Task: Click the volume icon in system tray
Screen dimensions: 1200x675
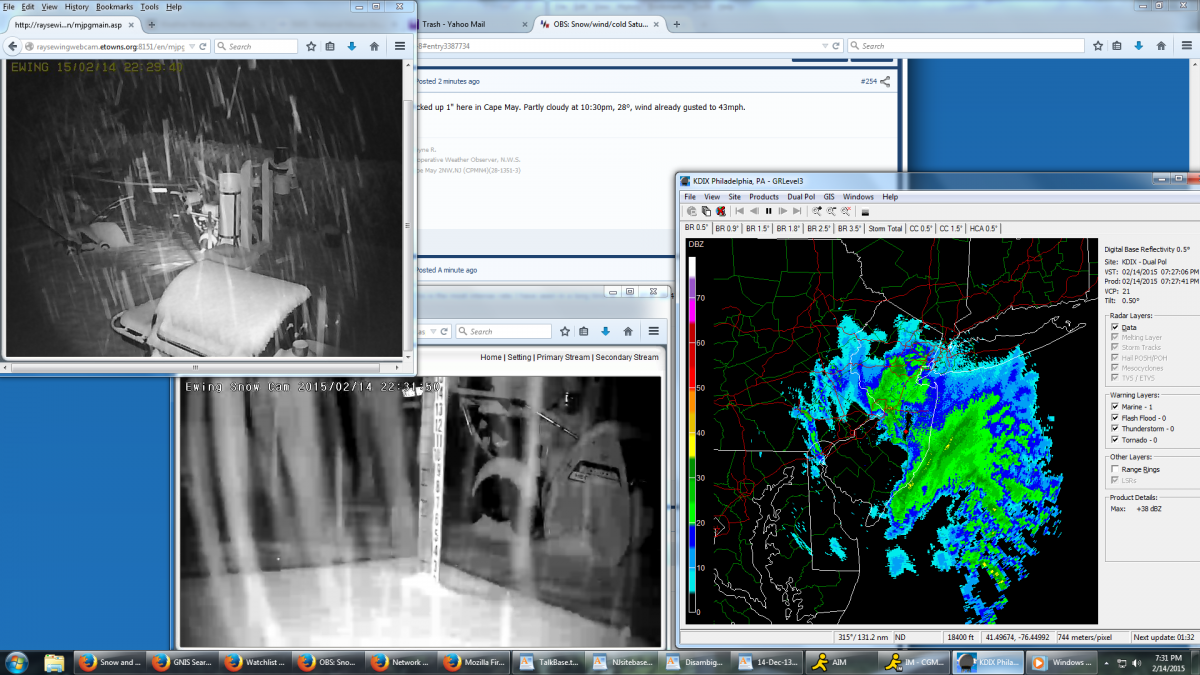Action: (x=1137, y=662)
